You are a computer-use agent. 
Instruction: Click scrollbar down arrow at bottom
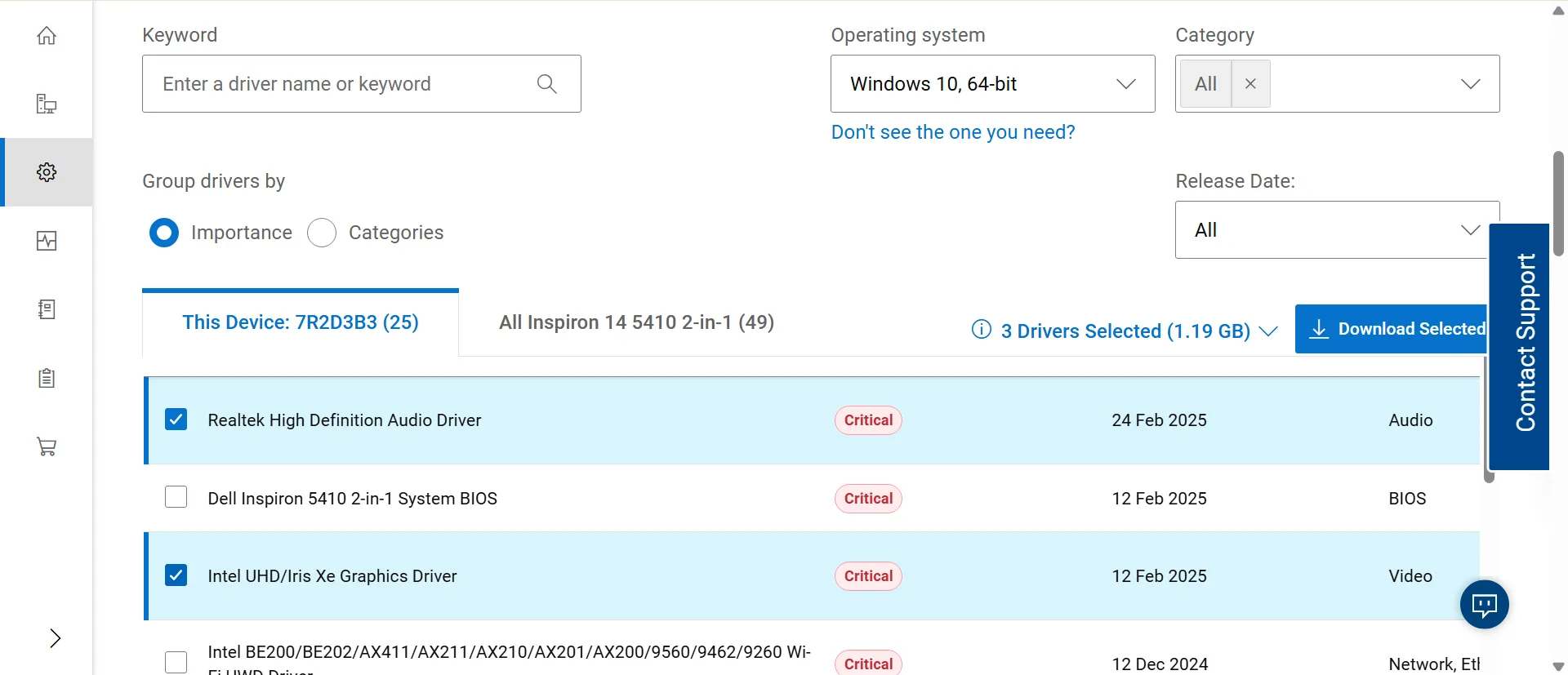(1558, 666)
